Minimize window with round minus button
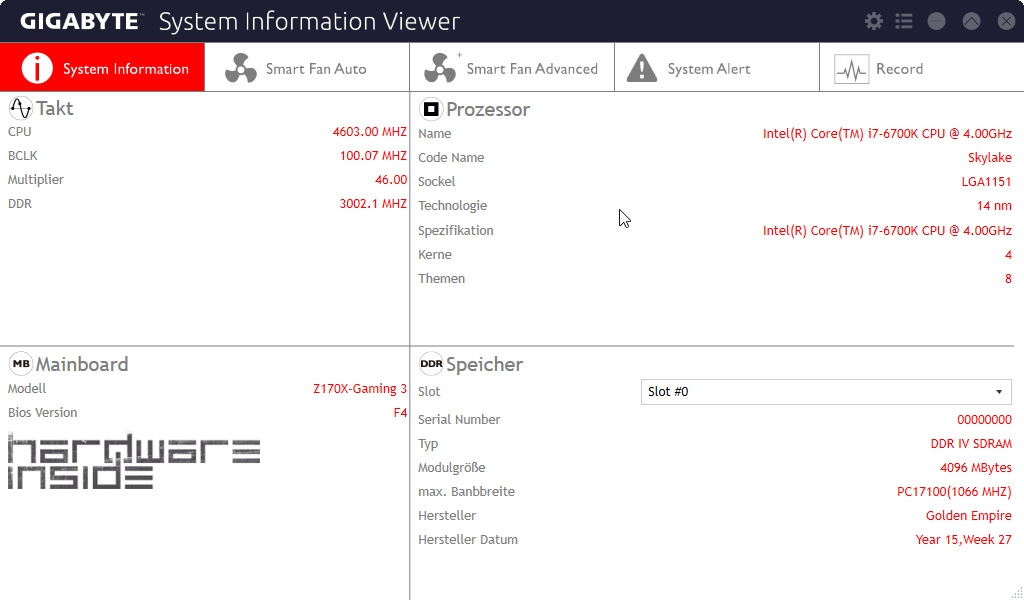This screenshot has width=1024, height=600. 936,22
